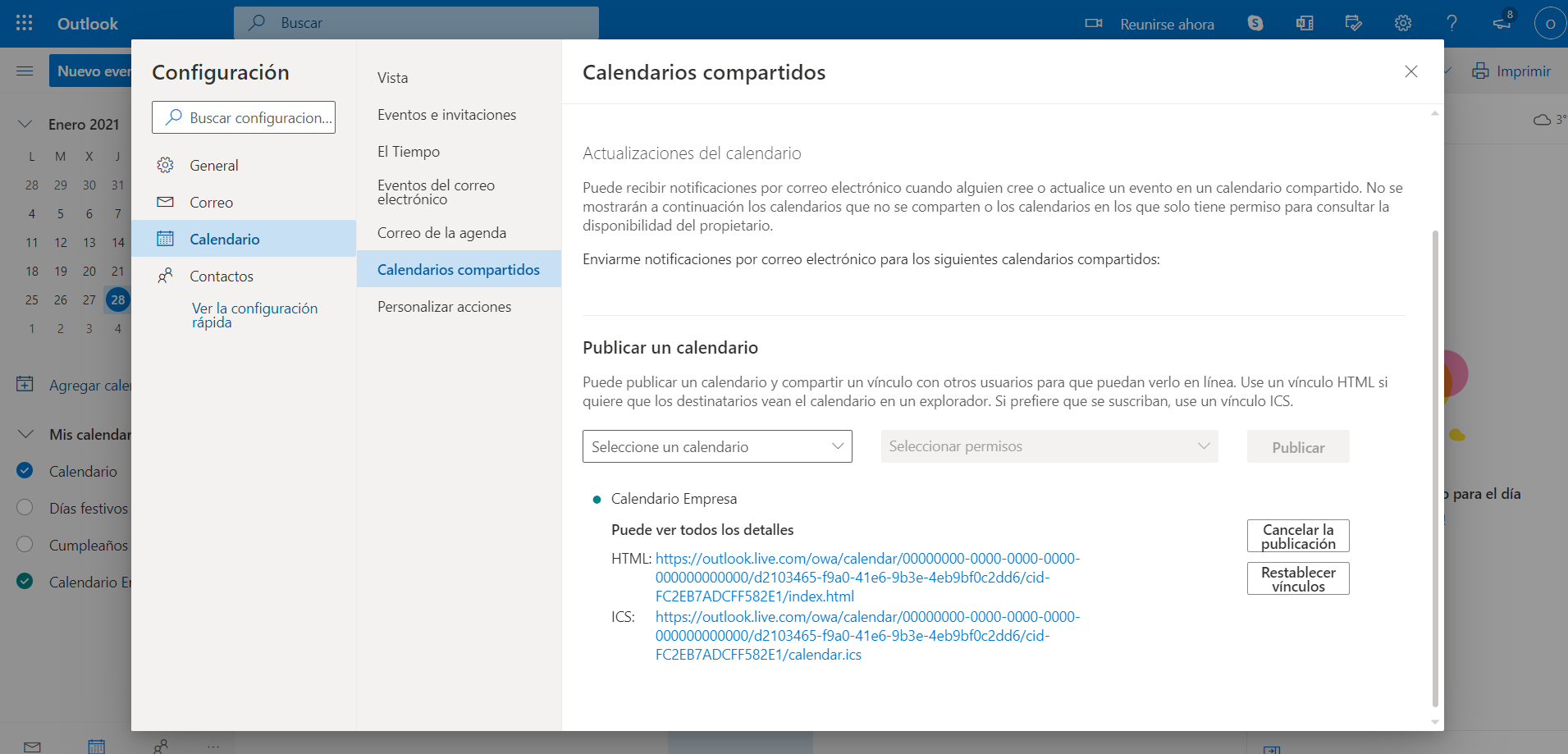
Task: Click the help question mark icon
Action: [x=1451, y=23]
